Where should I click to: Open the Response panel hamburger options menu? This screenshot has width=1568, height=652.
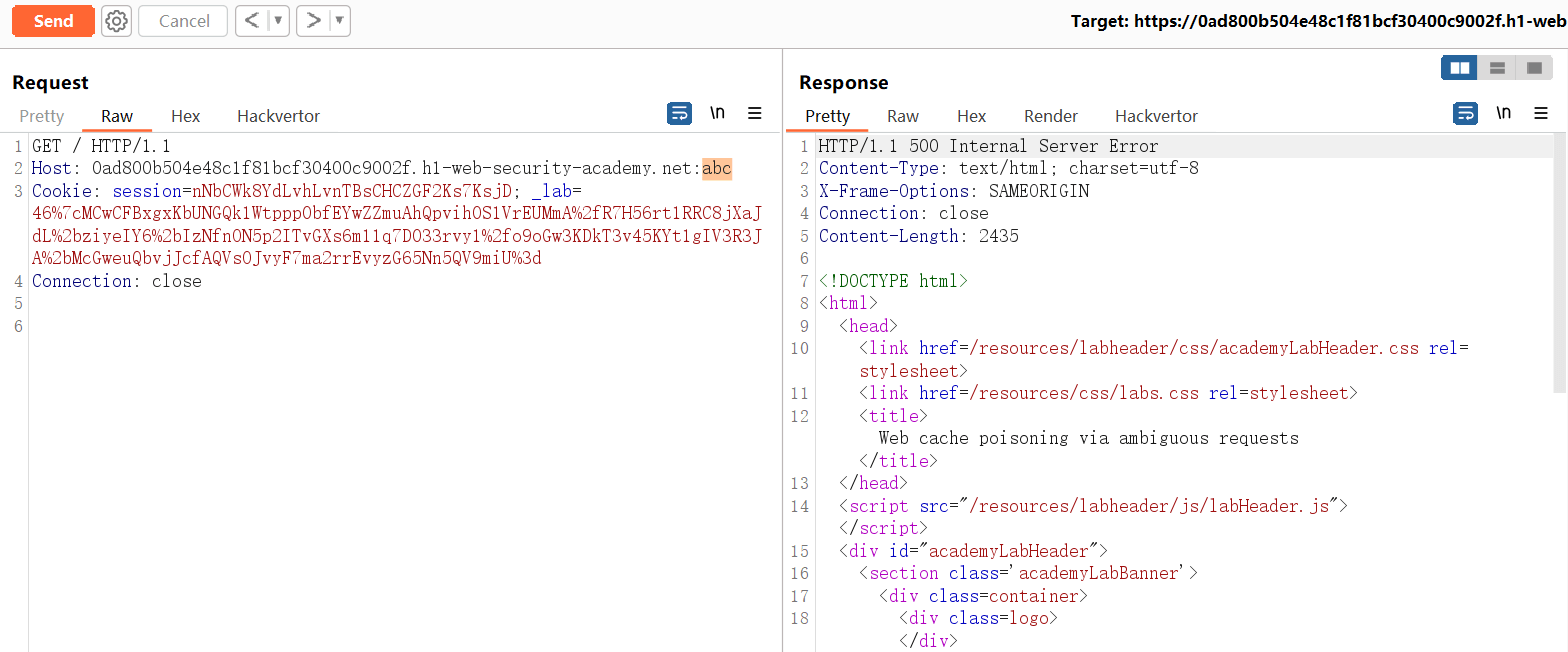coord(1541,114)
